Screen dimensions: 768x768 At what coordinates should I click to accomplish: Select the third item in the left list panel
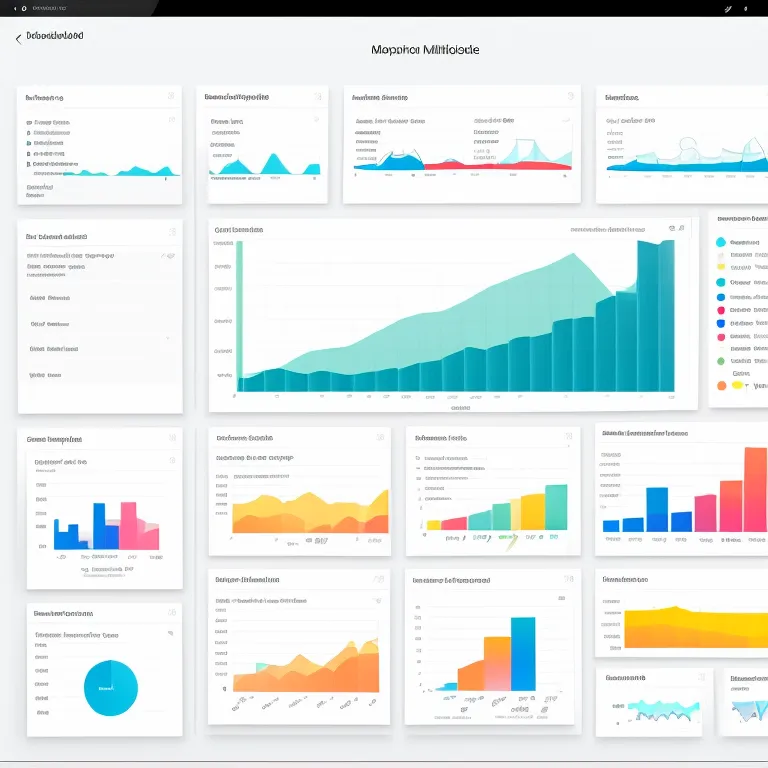[50, 324]
